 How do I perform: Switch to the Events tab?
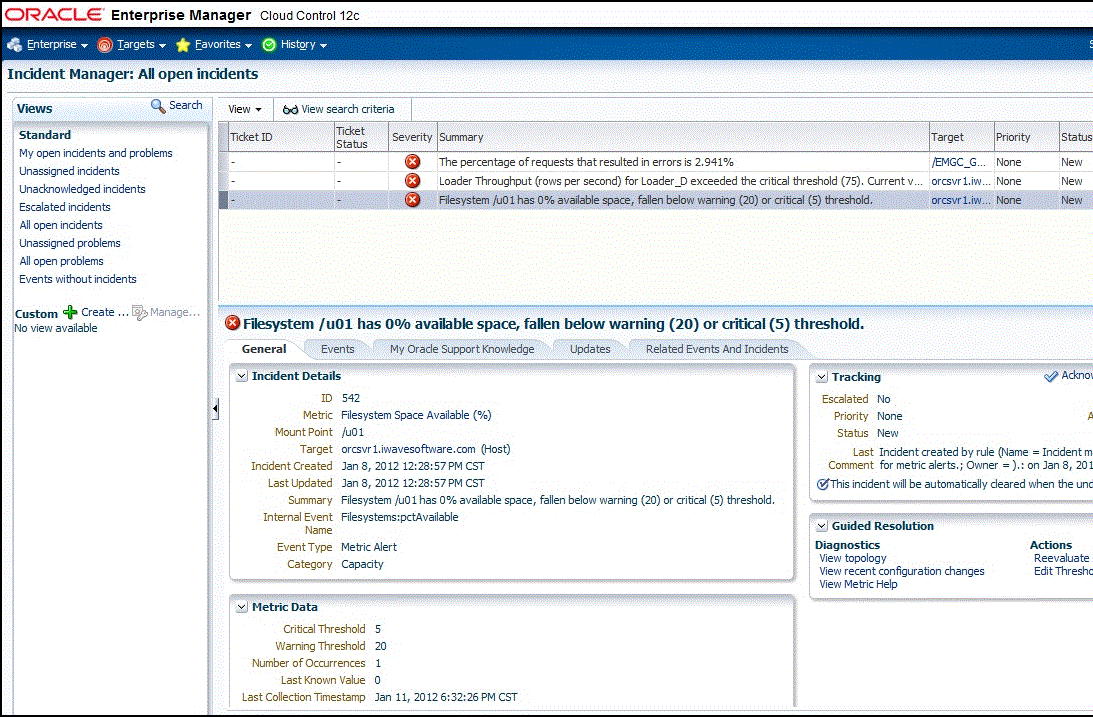(x=337, y=349)
